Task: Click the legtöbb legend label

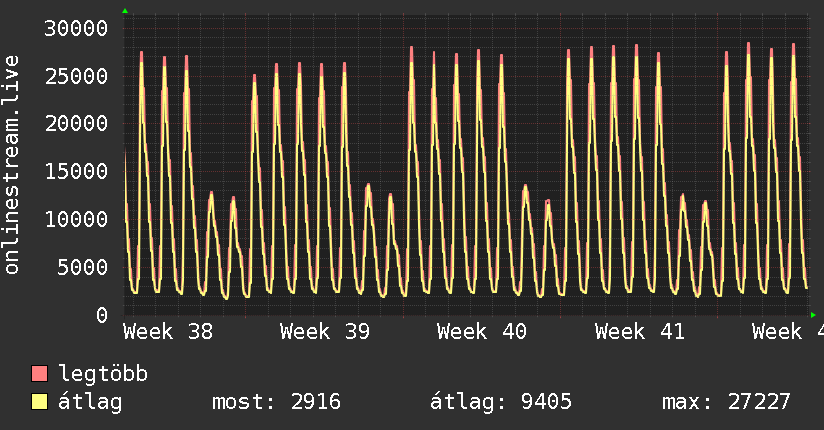Action: click(x=103, y=373)
